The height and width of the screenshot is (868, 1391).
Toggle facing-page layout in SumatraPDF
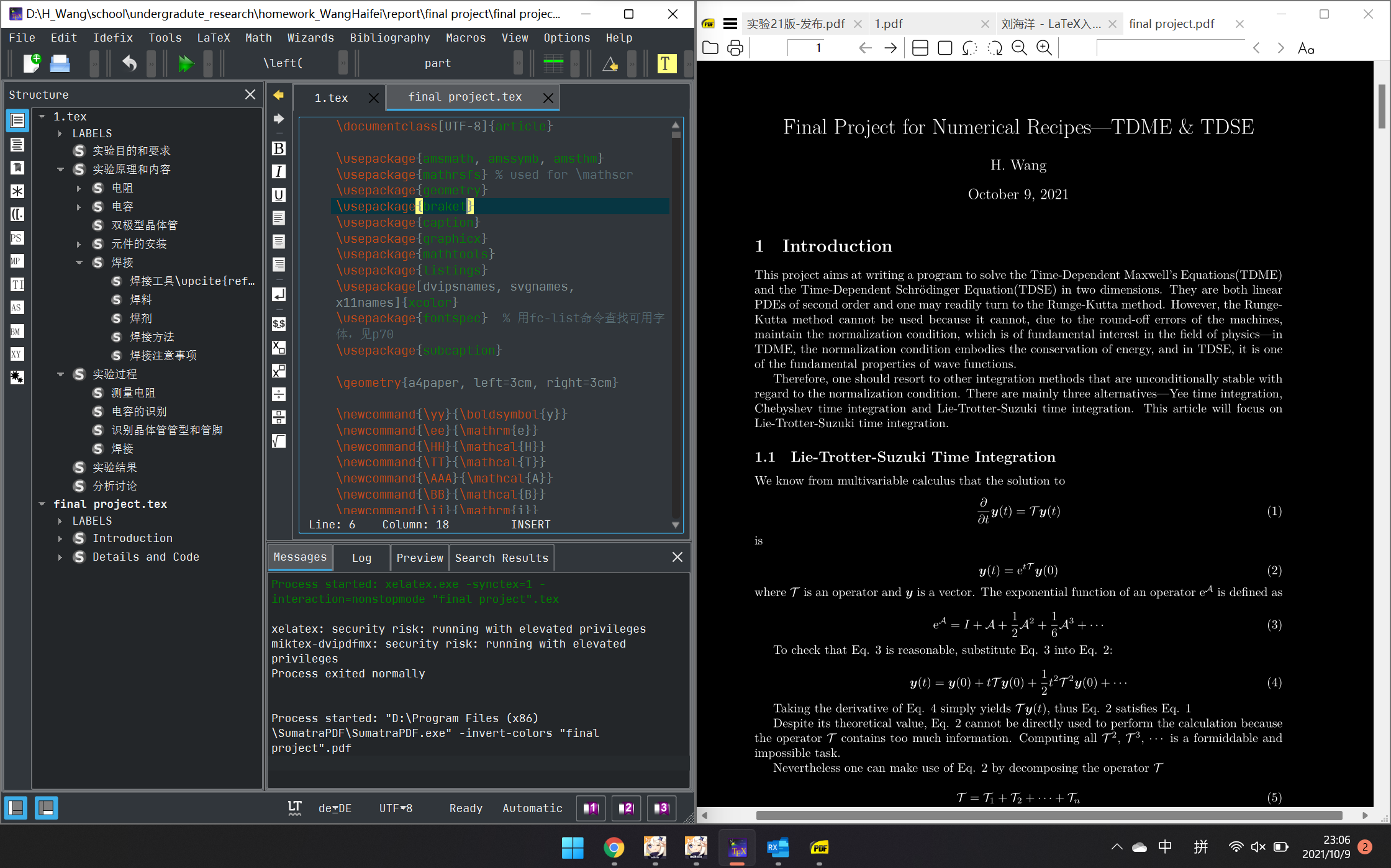click(920, 48)
